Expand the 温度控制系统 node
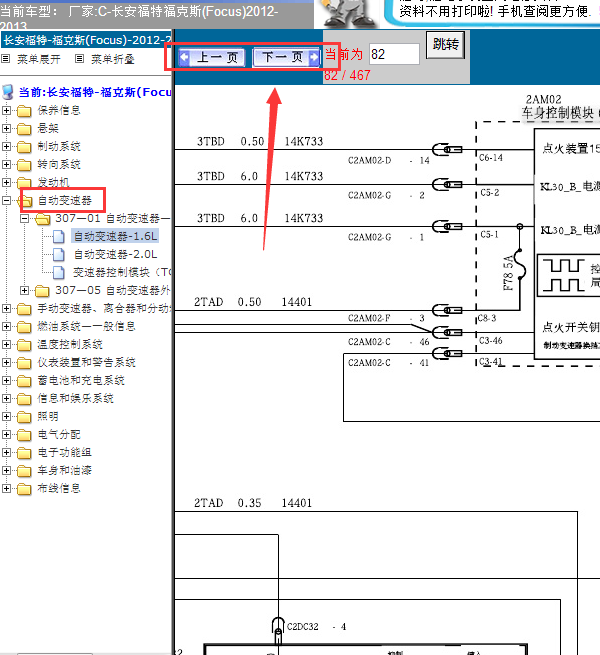 coord(6,345)
